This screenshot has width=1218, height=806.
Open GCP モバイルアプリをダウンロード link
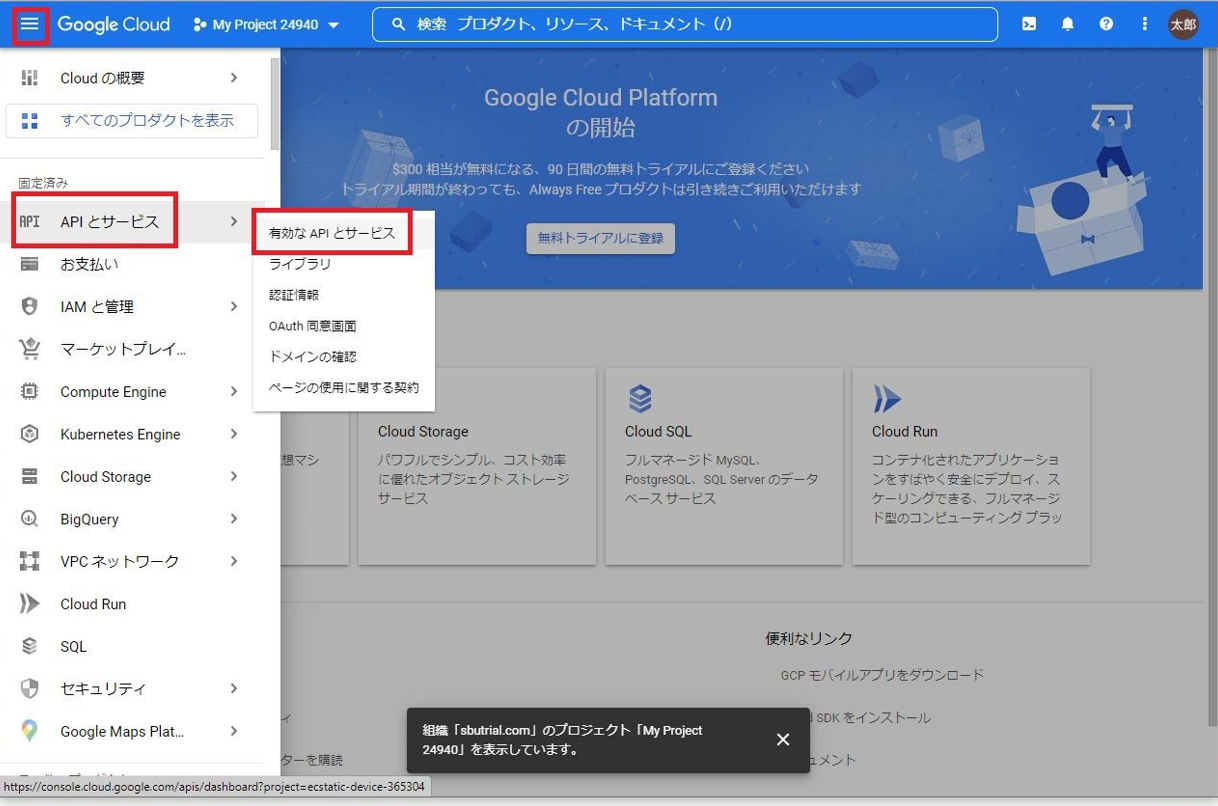pyautogui.click(x=882, y=675)
